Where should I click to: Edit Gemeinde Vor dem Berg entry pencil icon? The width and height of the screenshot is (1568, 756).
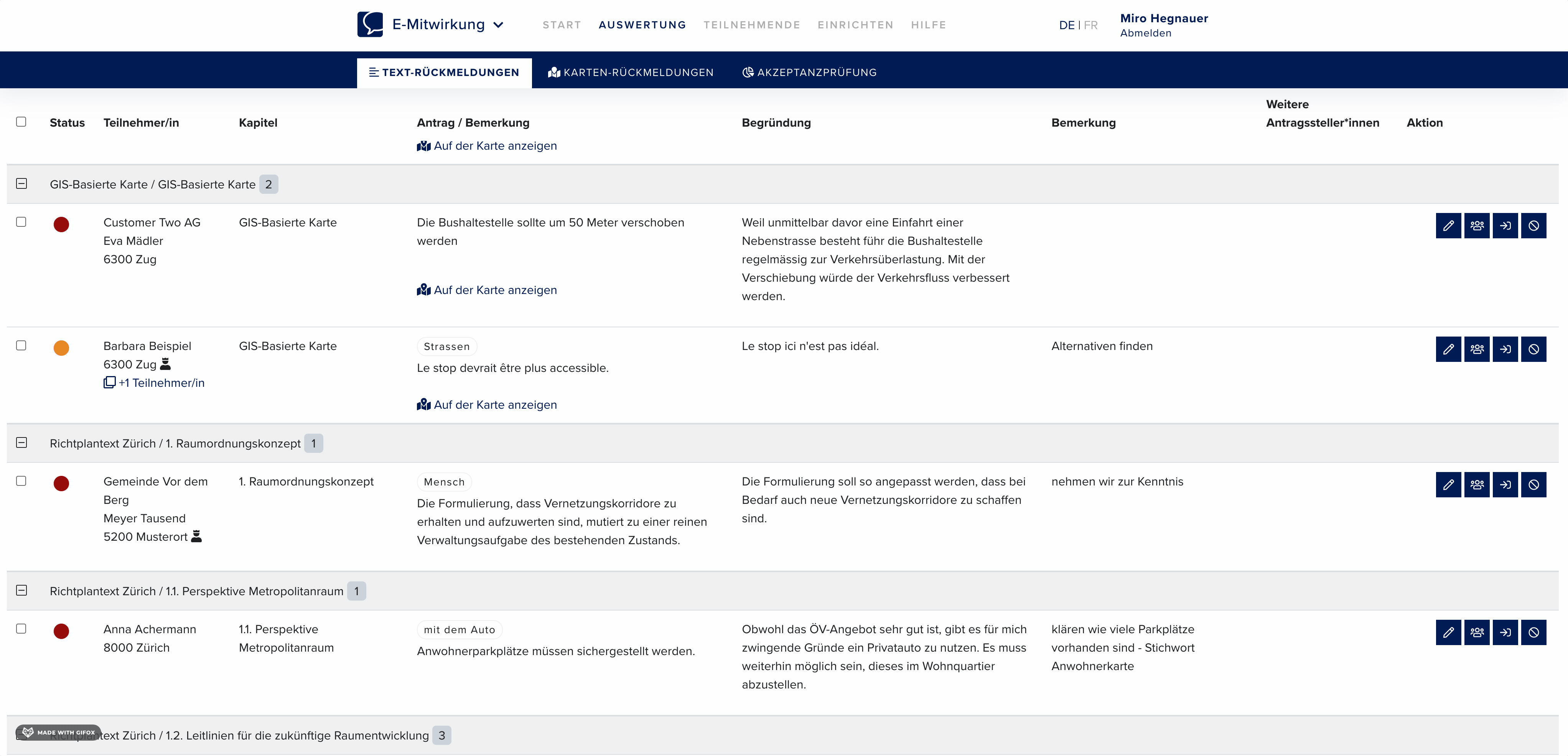point(1448,484)
